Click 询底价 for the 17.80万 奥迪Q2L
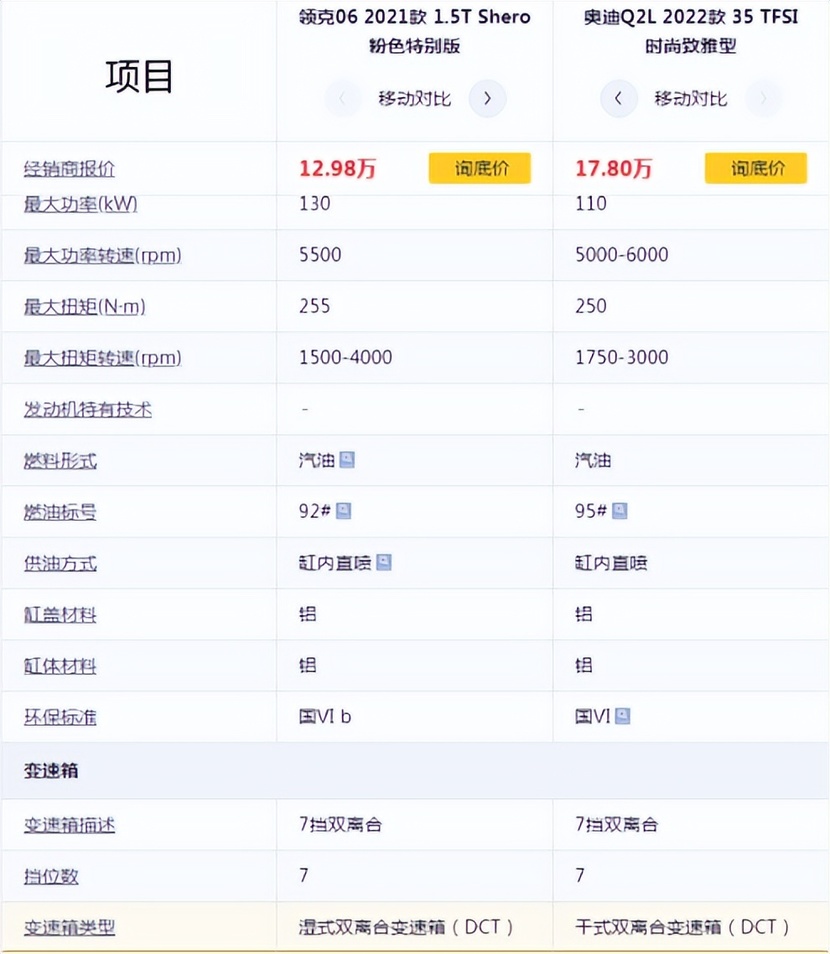Screen dimensions: 830x954 tap(756, 168)
